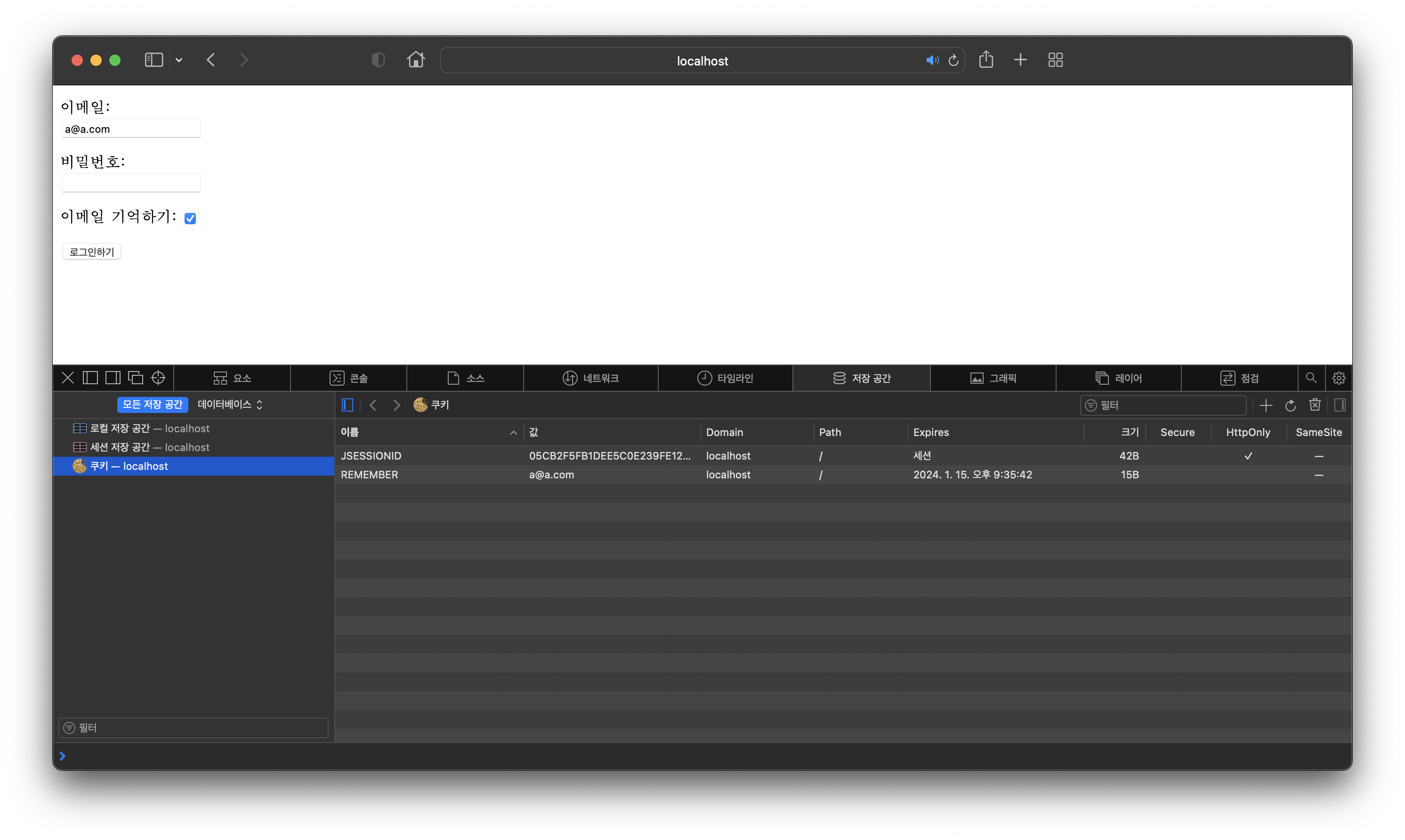The image size is (1405, 840).
Task: Click the element inspection crosshair icon
Action: coord(158,378)
